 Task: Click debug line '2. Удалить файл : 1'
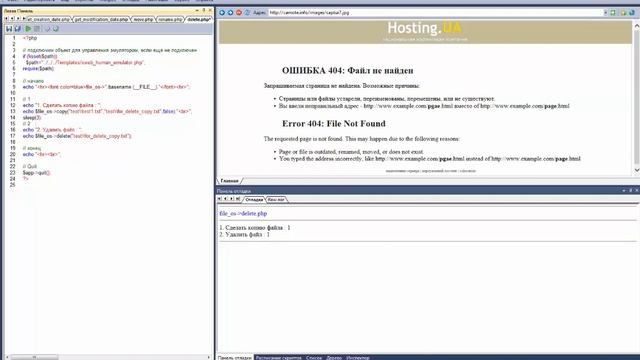[244, 234]
